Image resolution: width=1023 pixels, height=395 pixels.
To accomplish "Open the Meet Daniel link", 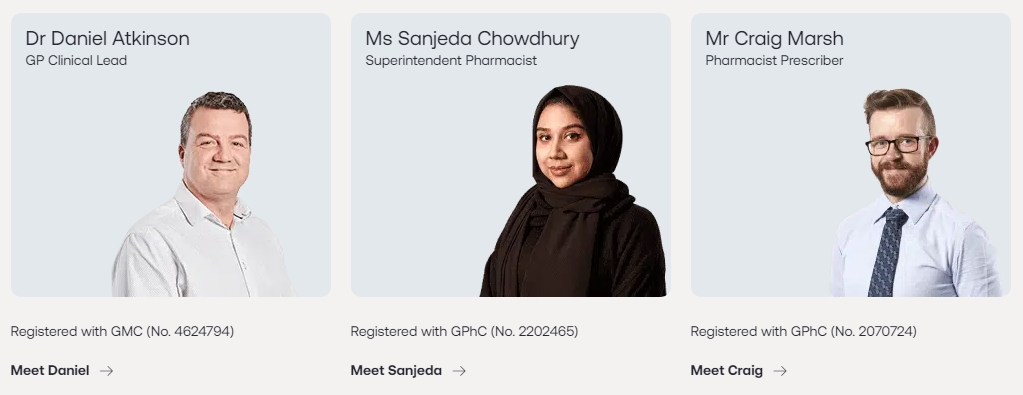I will (x=62, y=371).
